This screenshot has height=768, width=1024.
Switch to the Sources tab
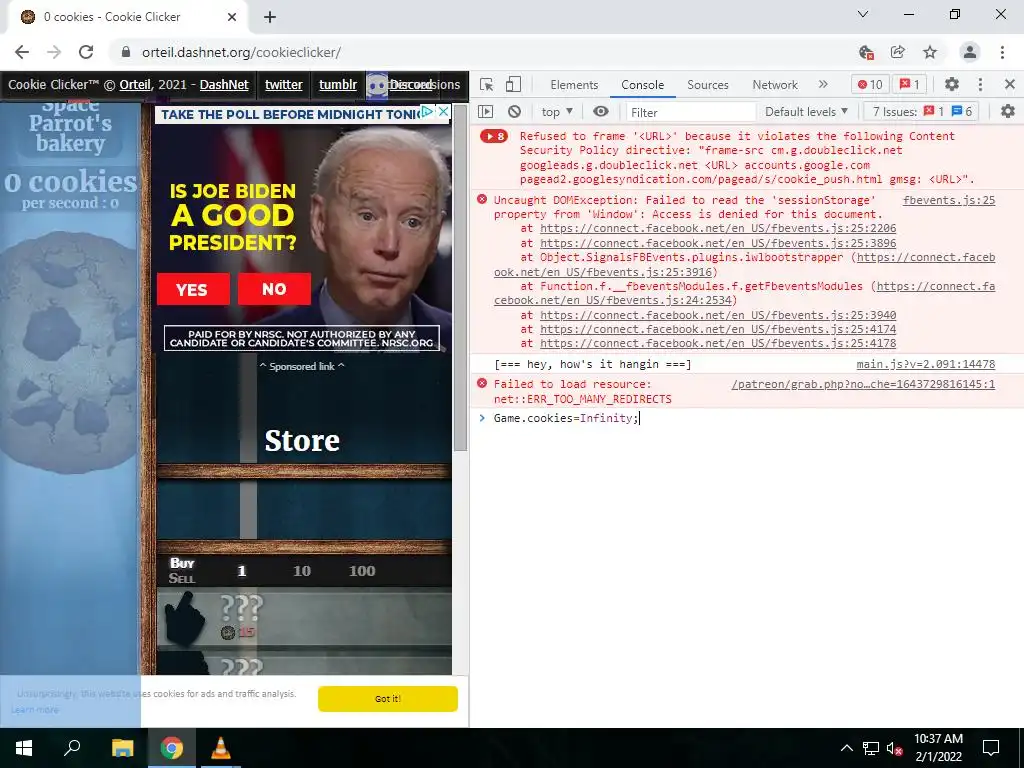pyautogui.click(x=707, y=85)
